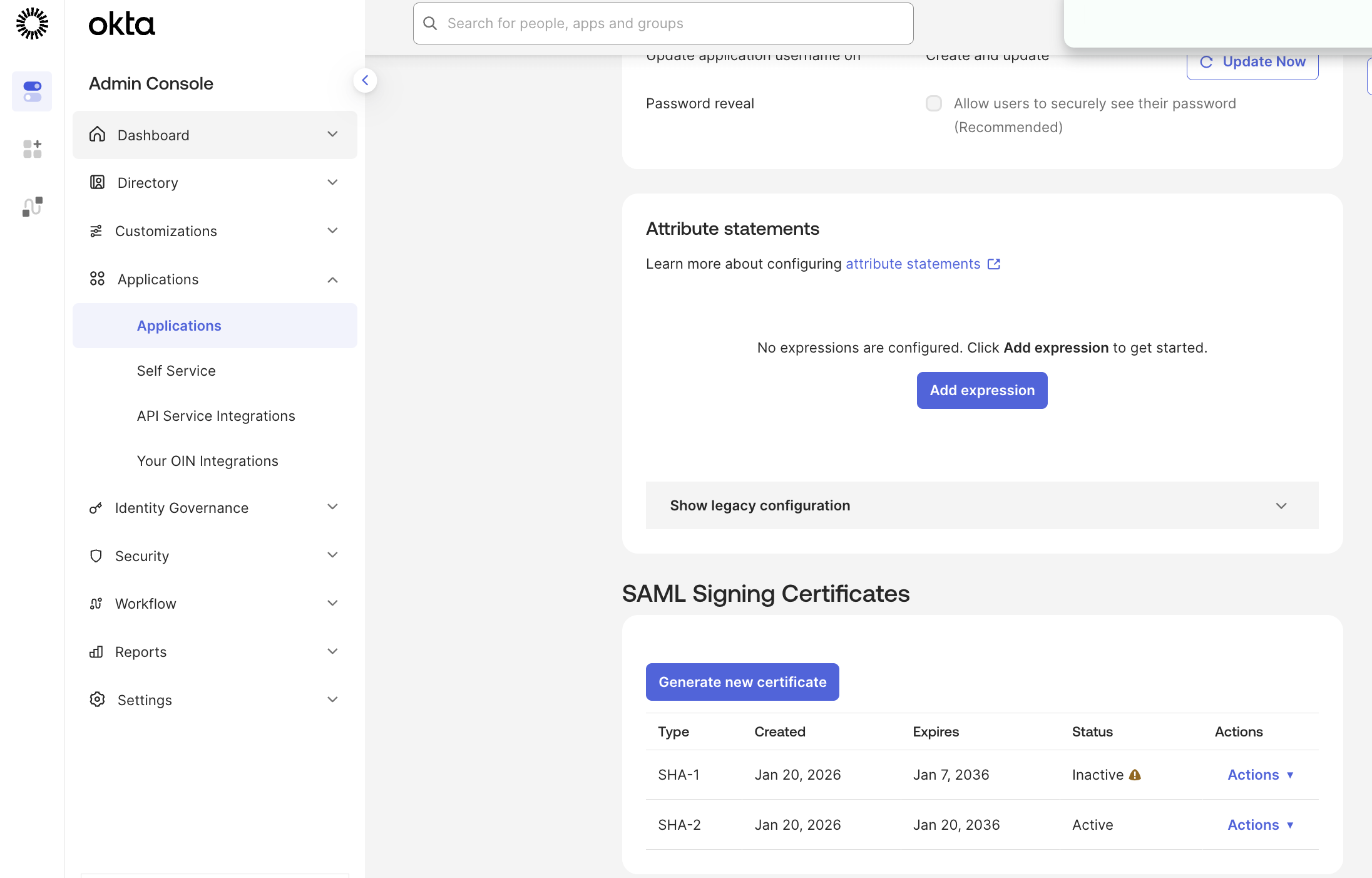Click the Inactive status text
1372x878 pixels.
(x=1097, y=775)
